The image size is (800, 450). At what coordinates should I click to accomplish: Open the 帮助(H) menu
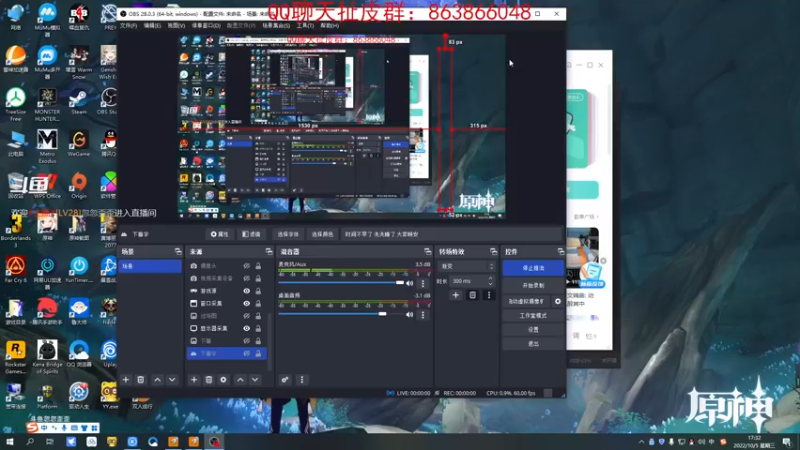tap(330, 26)
